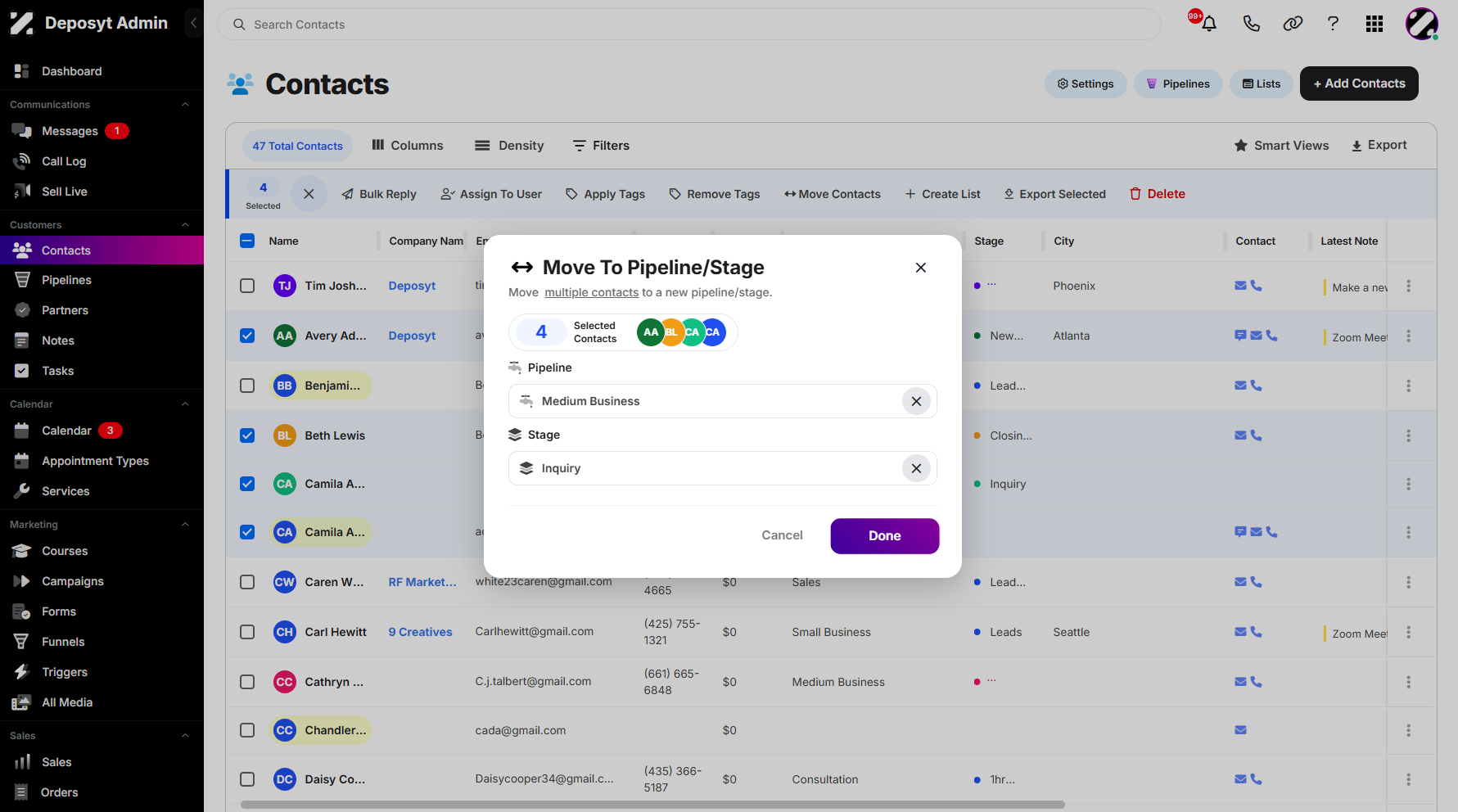Check the Caren W row checkbox
The height and width of the screenshot is (812, 1458).
tap(247, 582)
